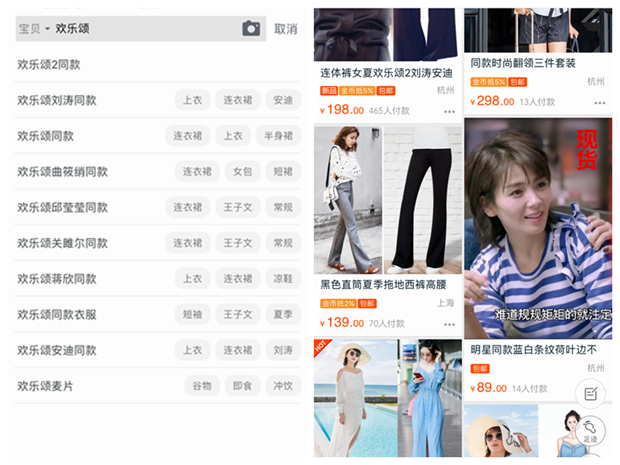Tap 安迪 tag in 欢乐颂刘涛同款 row
Image resolution: width=620 pixels, height=465 pixels.
tap(283, 100)
